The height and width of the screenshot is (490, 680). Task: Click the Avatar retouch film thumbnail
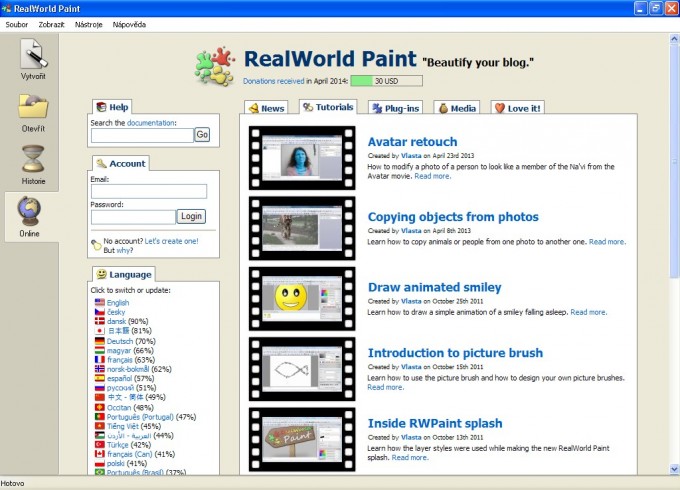click(x=302, y=158)
